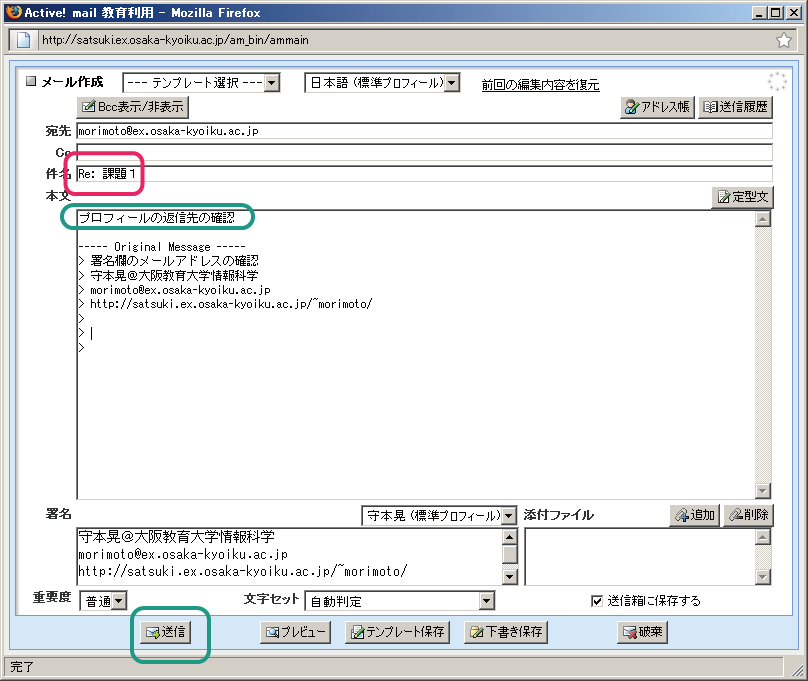The width and height of the screenshot is (808, 681).
Task: Toggle Bcc表示/非表示 button
Action: pyautogui.click(x=132, y=107)
